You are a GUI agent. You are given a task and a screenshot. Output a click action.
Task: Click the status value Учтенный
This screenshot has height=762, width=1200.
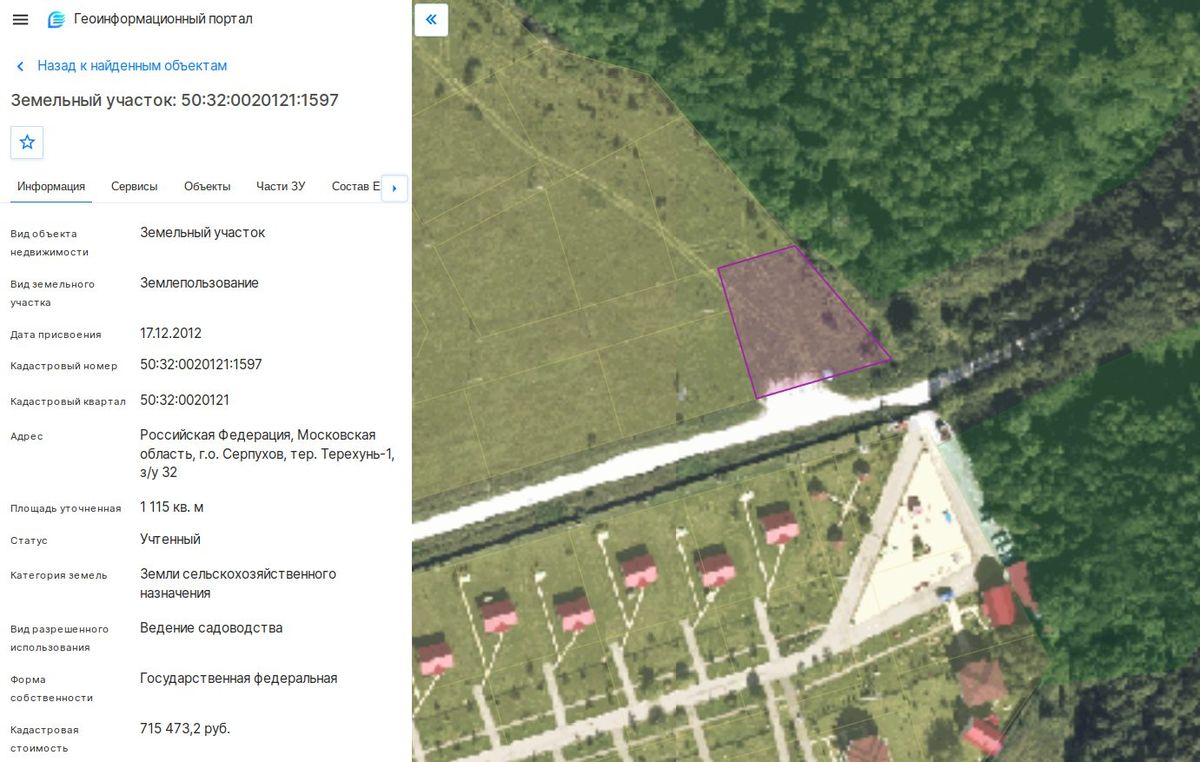(170, 539)
